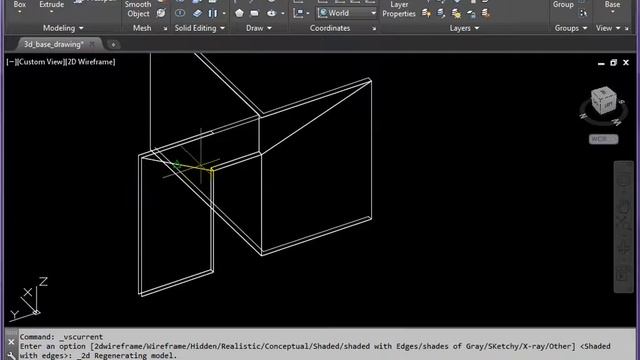Viewport: 640px width, 360px height.
Task: Select the Polygon draw tool
Action: click(x=239, y=13)
